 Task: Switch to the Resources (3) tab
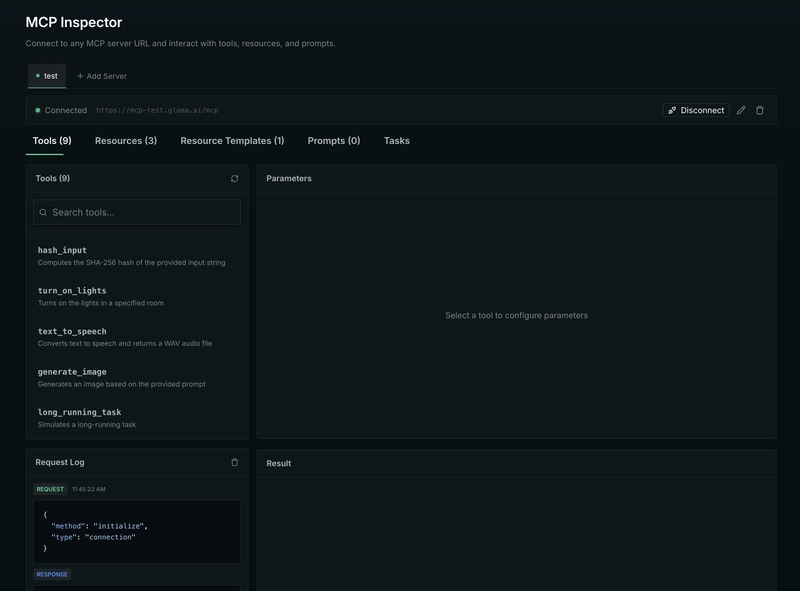(126, 141)
